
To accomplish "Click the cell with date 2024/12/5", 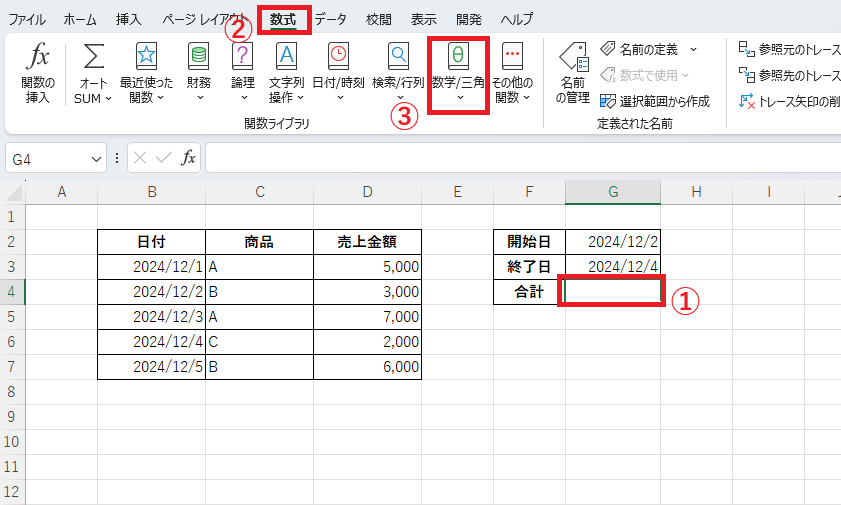I will coord(152,367).
